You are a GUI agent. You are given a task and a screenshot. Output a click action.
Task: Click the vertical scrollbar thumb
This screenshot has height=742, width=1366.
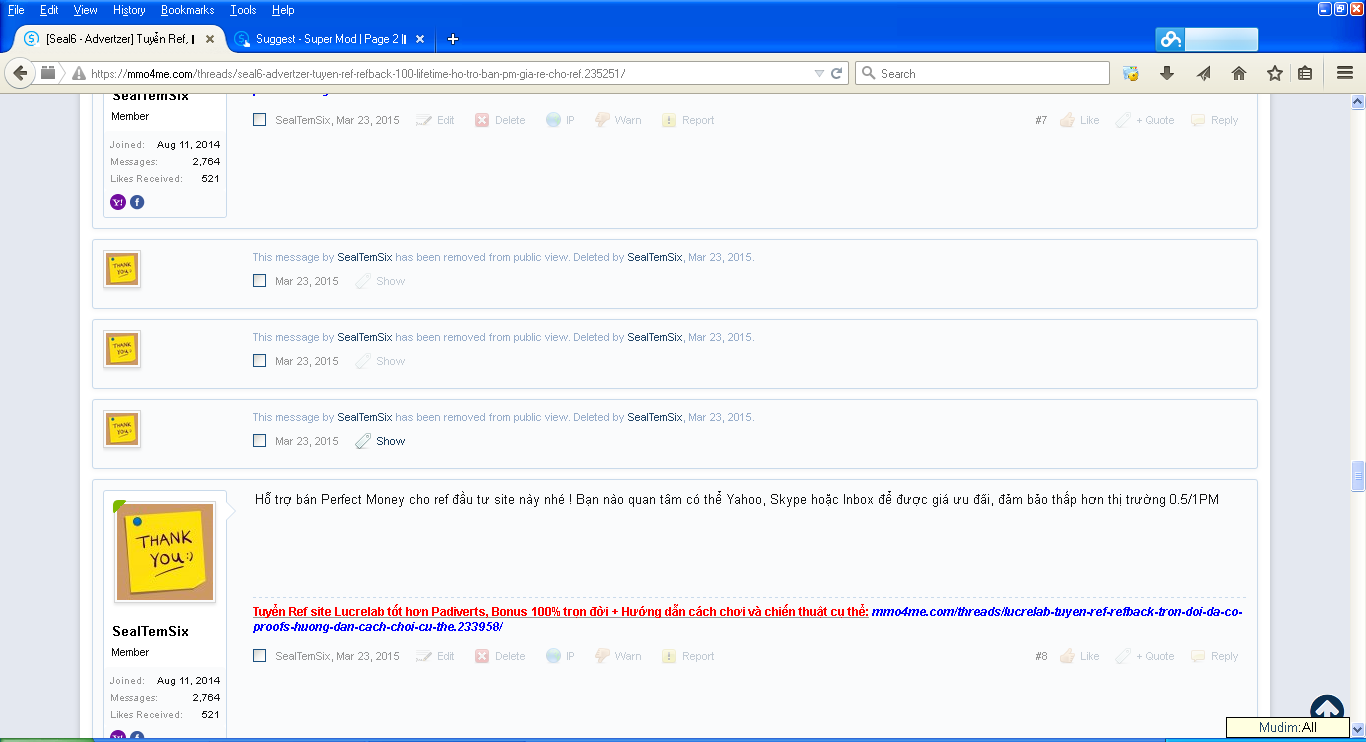1358,476
